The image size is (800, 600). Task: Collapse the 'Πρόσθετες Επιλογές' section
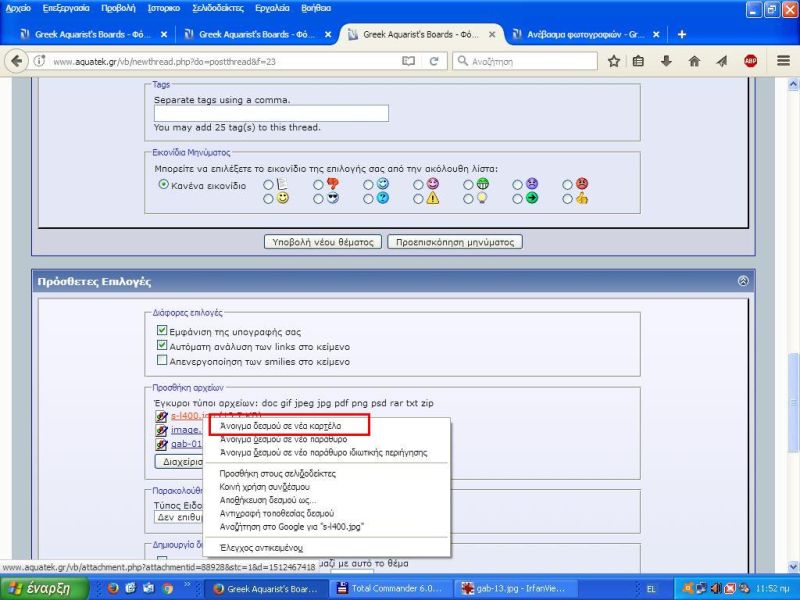tap(742, 281)
